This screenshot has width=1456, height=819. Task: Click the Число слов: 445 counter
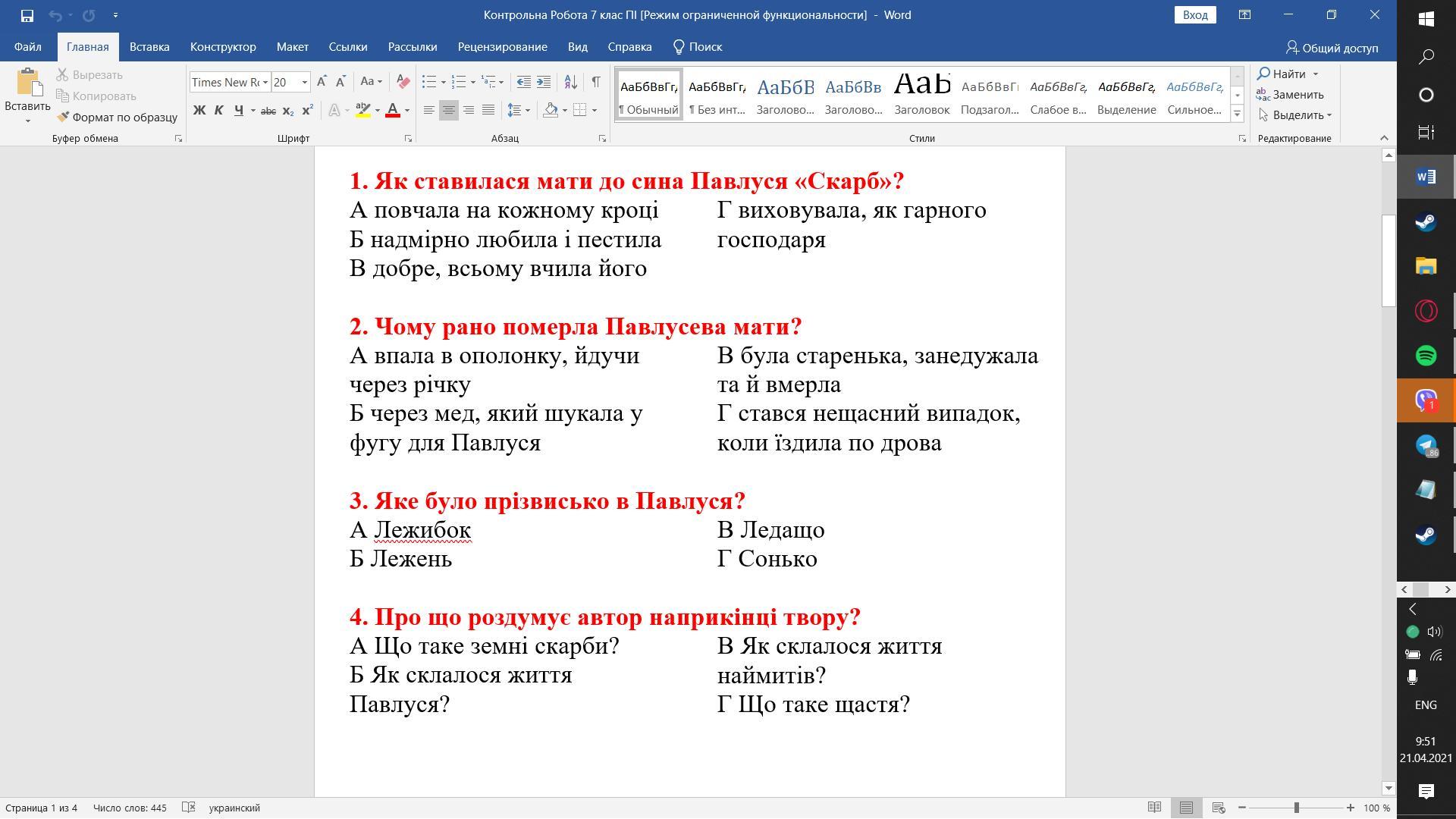pos(130,808)
